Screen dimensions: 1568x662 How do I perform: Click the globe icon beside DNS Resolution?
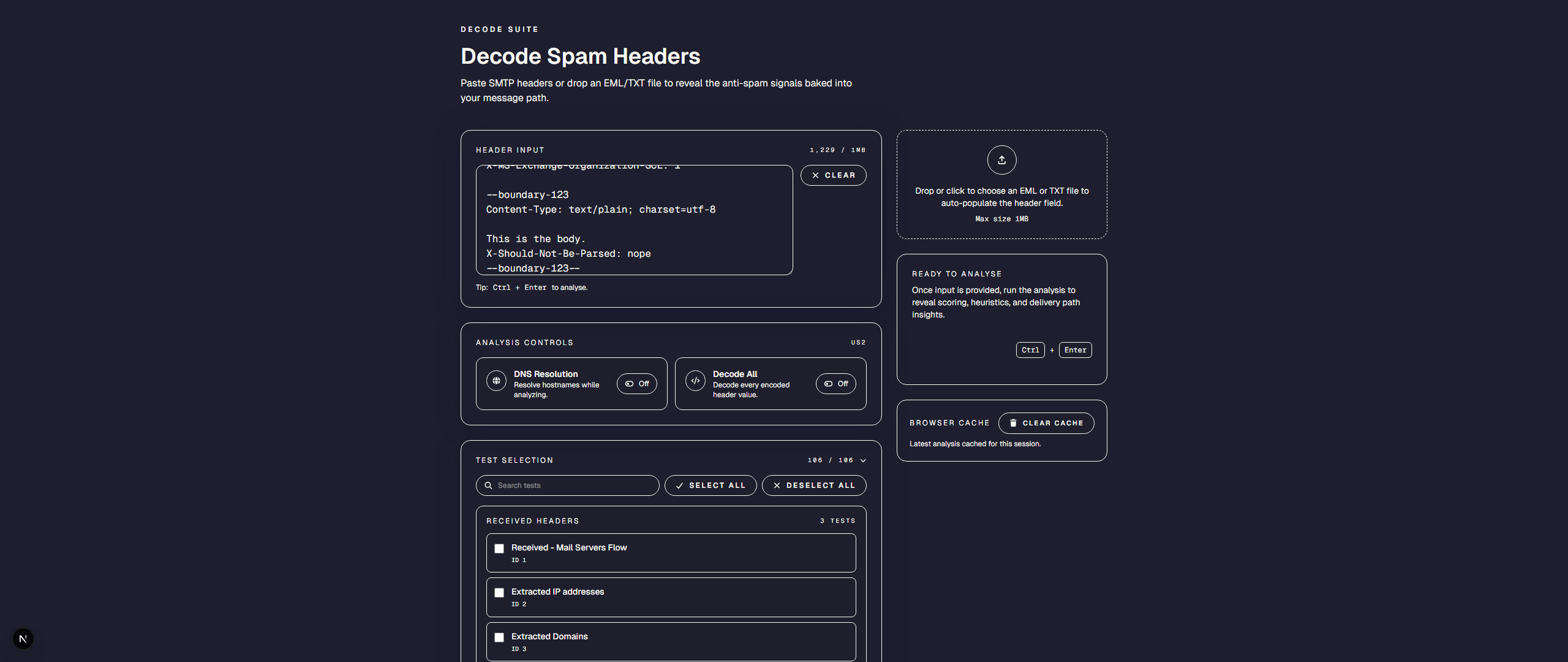click(496, 381)
